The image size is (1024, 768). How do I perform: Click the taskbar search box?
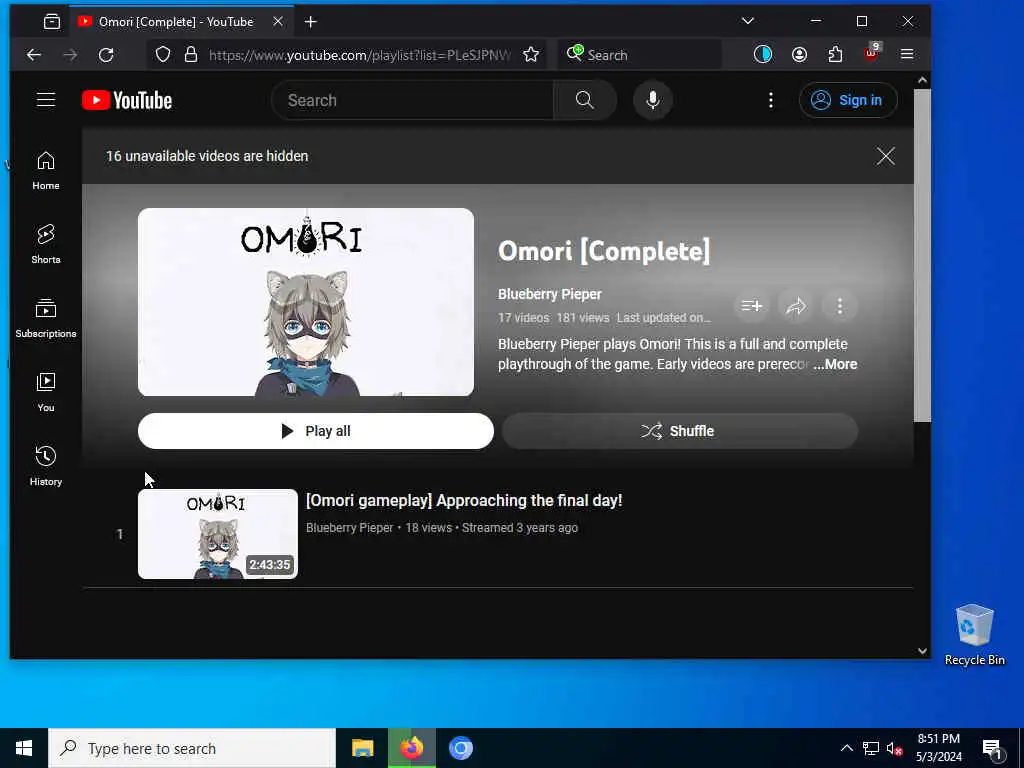coord(192,748)
